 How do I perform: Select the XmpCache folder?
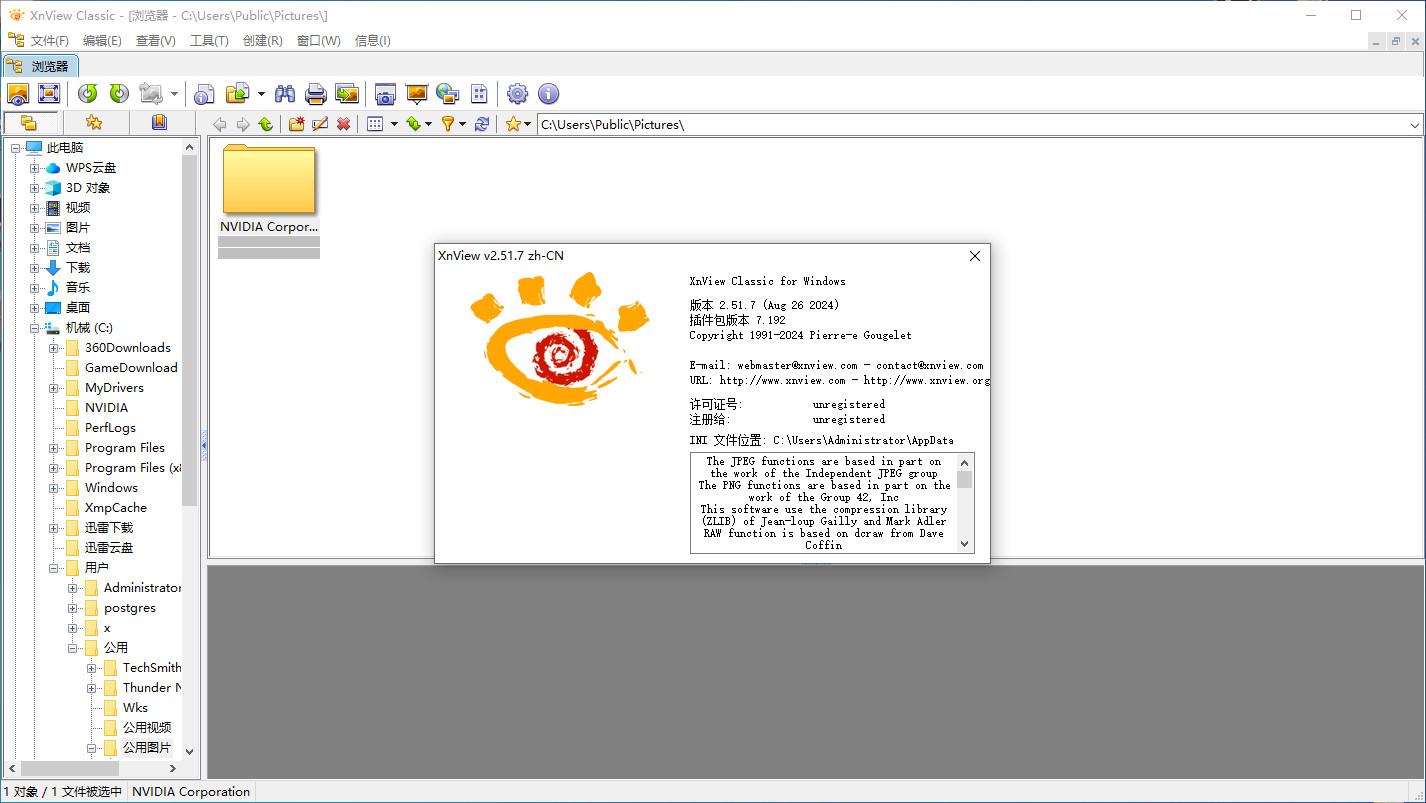116,508
